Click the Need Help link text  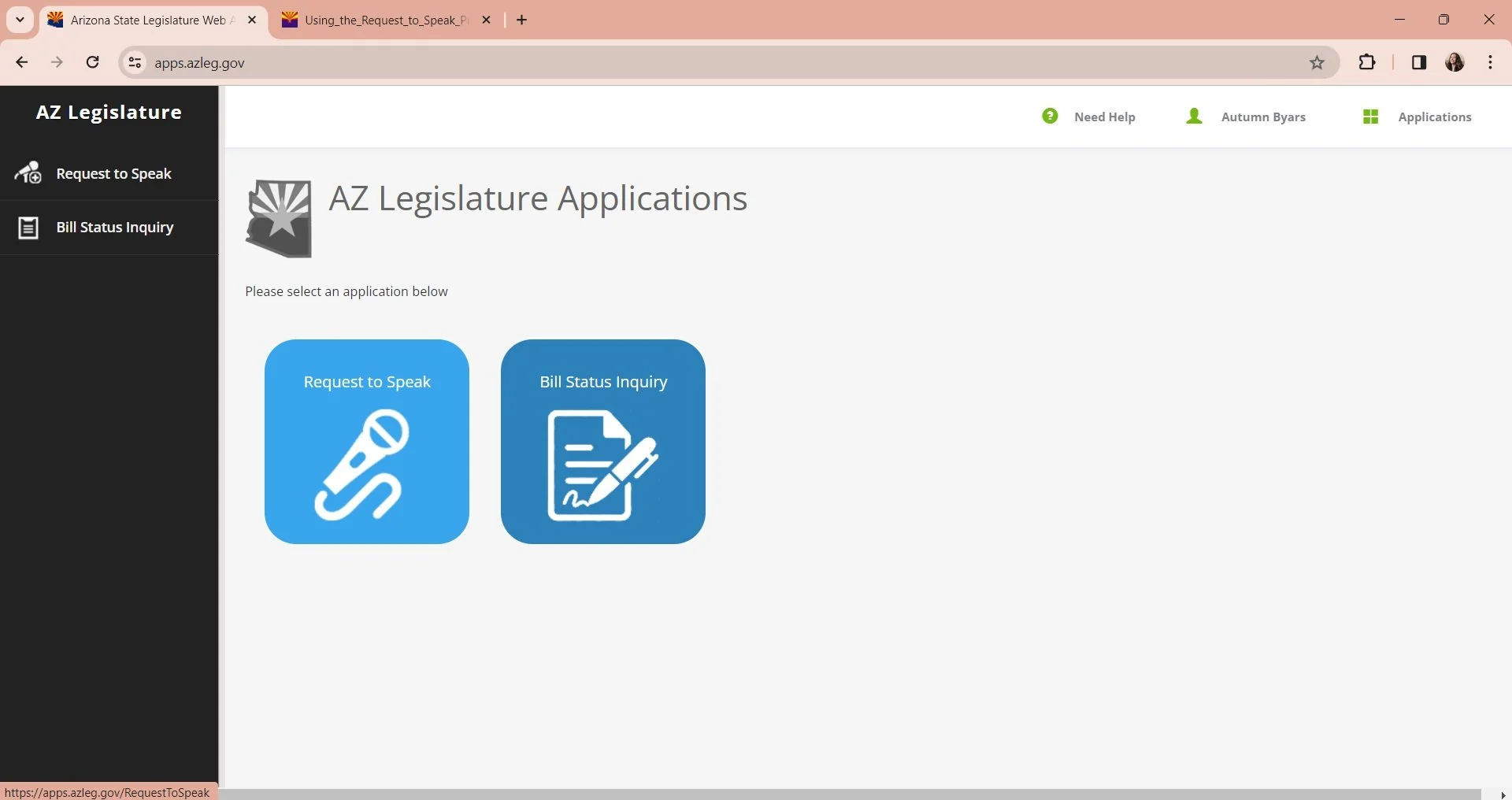pos(1105,117)
